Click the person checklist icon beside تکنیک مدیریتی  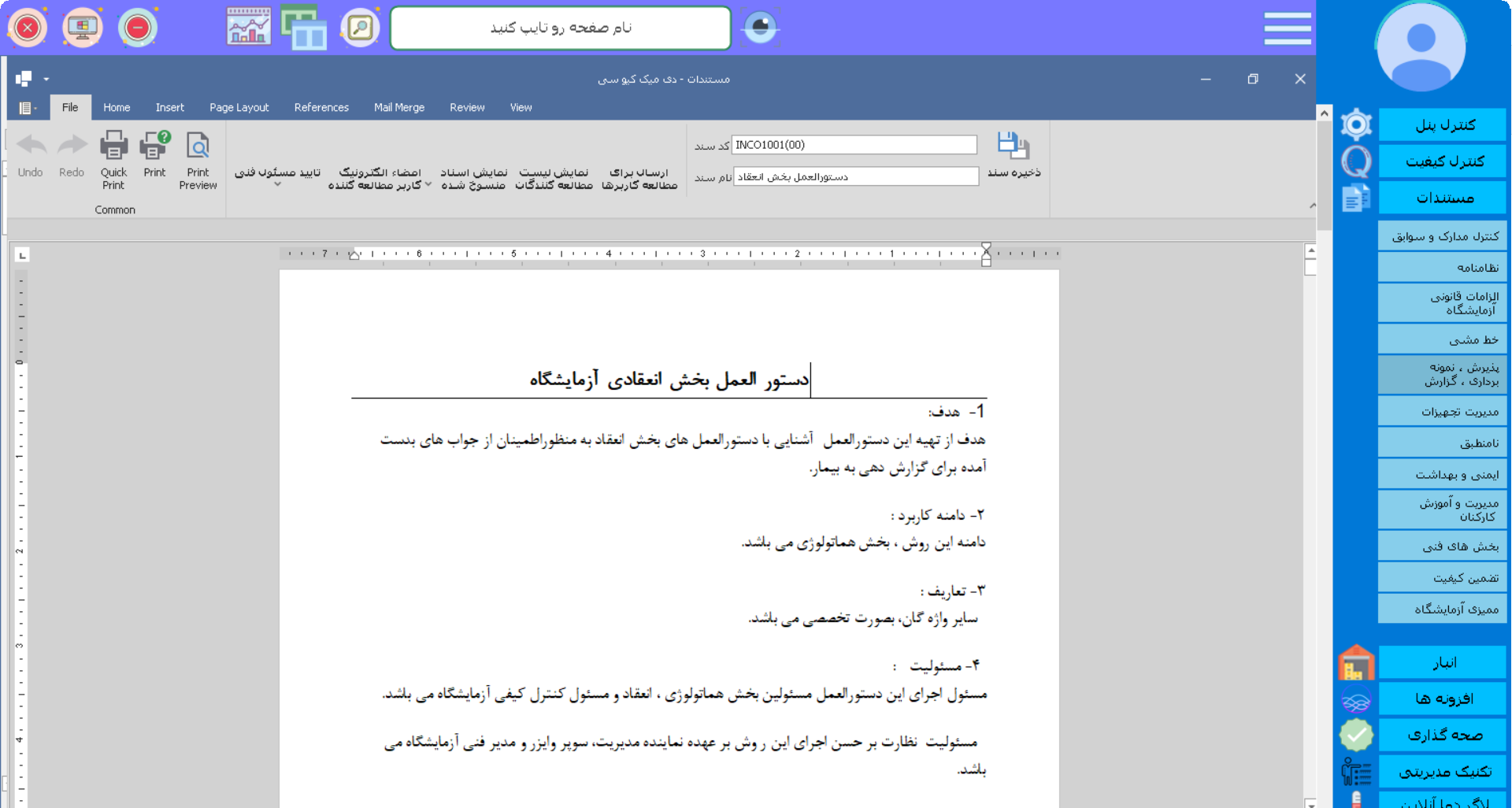point(1356,772)
